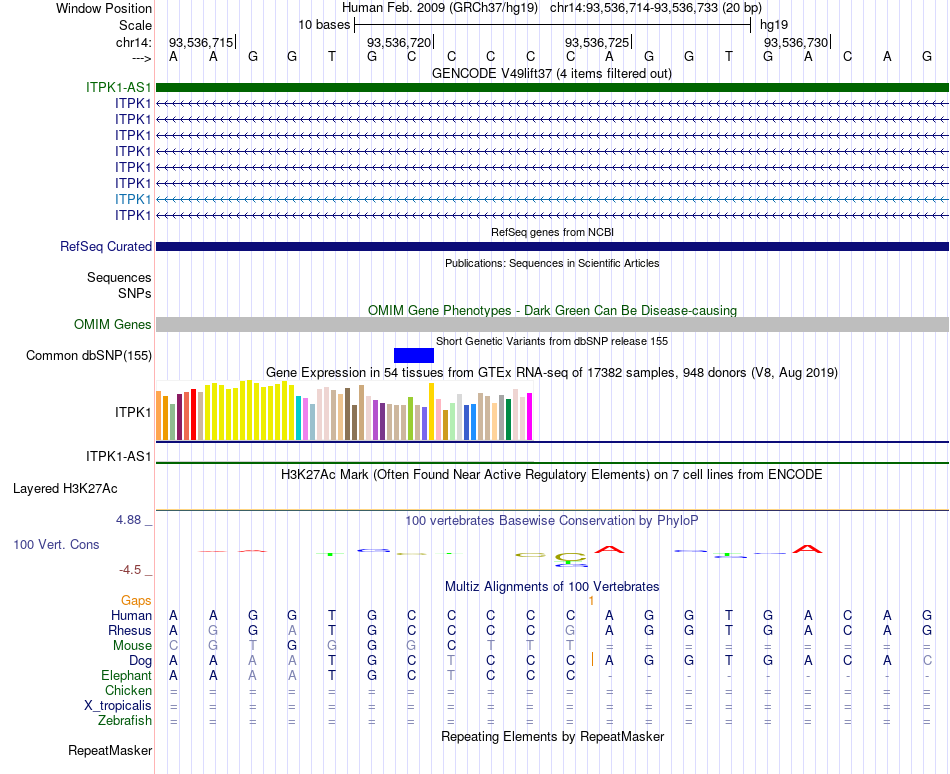This screenshot has height=774, width=950.
Task: Click the SNPs track label
Action: pyautogui.click(x=135, y=293)
